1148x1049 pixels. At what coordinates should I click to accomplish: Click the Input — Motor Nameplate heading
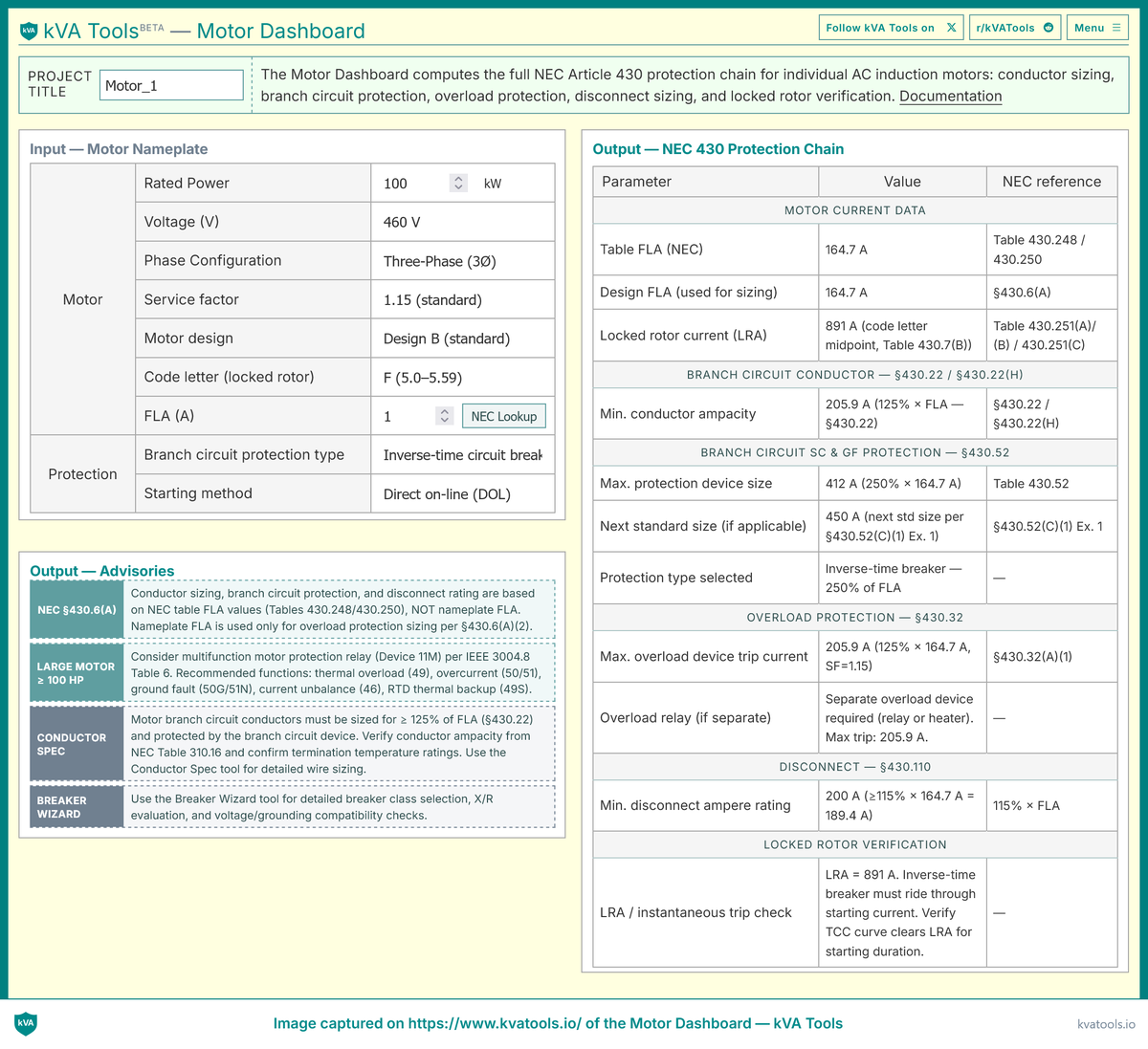tap(119, 149)
